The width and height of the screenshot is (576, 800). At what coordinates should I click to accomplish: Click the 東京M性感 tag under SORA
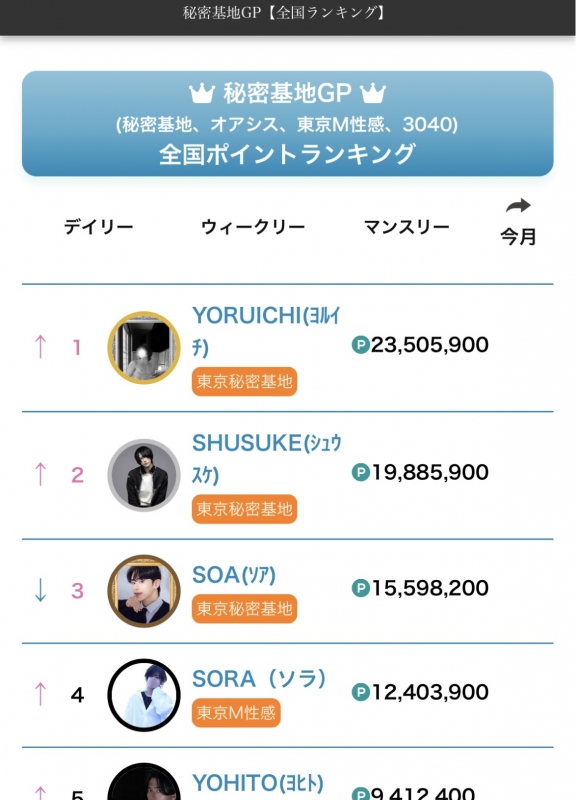236,713
